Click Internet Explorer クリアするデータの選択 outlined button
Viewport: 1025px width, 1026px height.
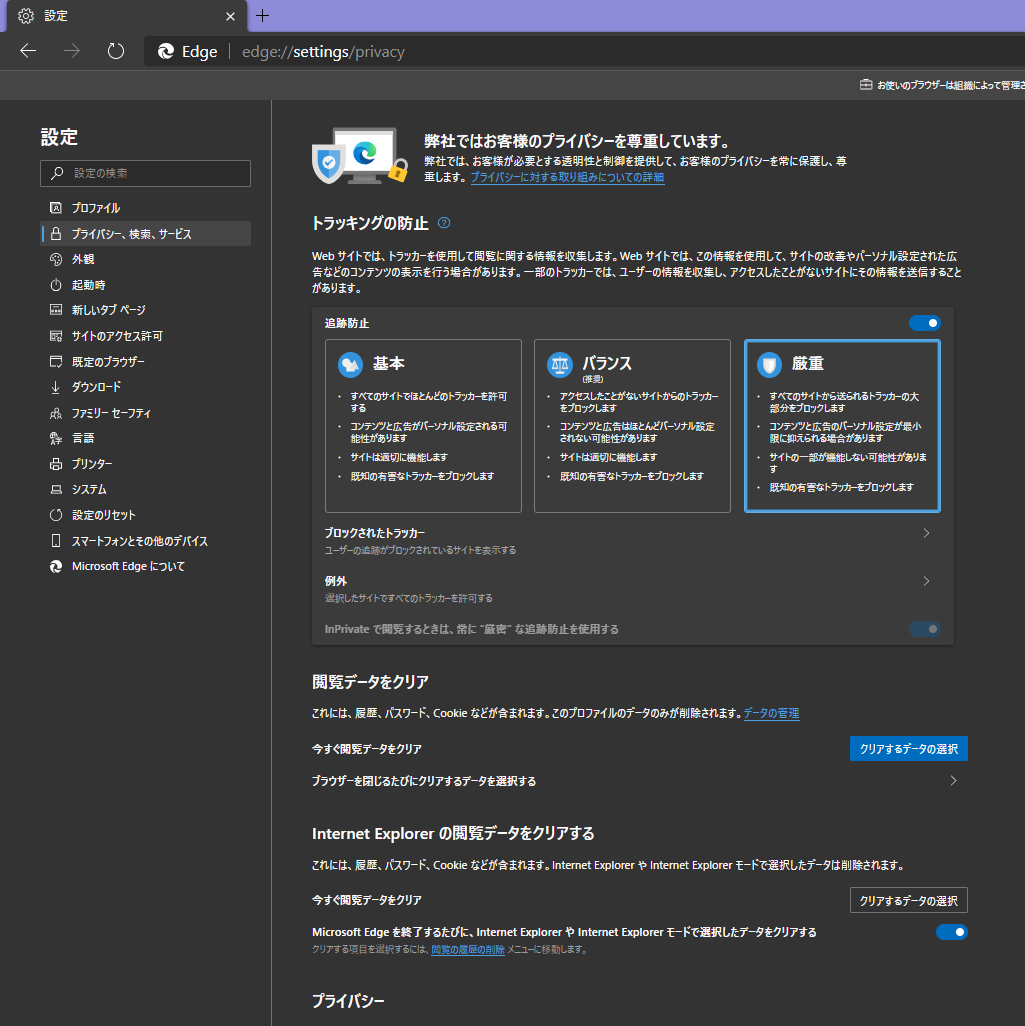908,900
